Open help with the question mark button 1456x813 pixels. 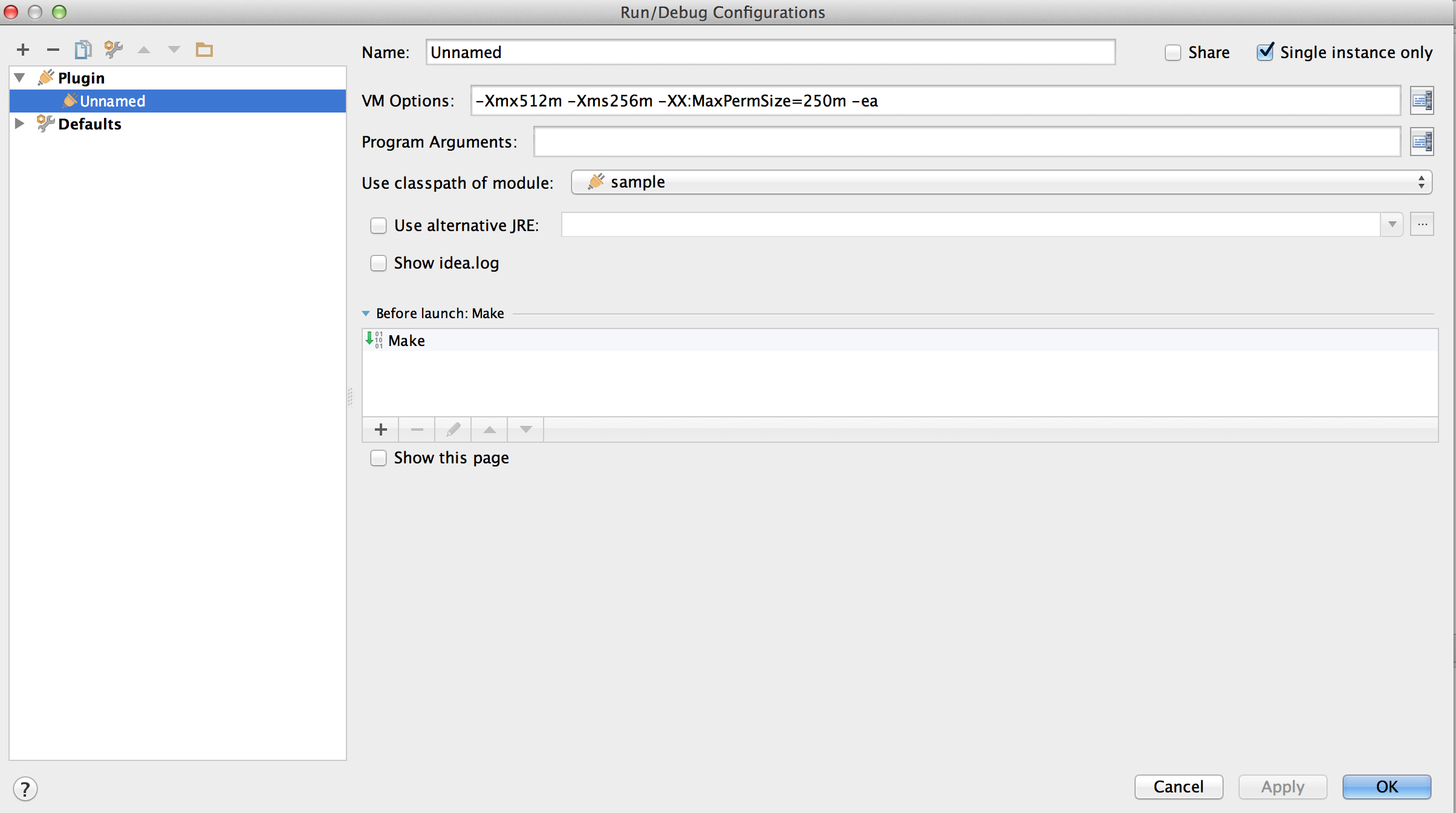[25, 789]
